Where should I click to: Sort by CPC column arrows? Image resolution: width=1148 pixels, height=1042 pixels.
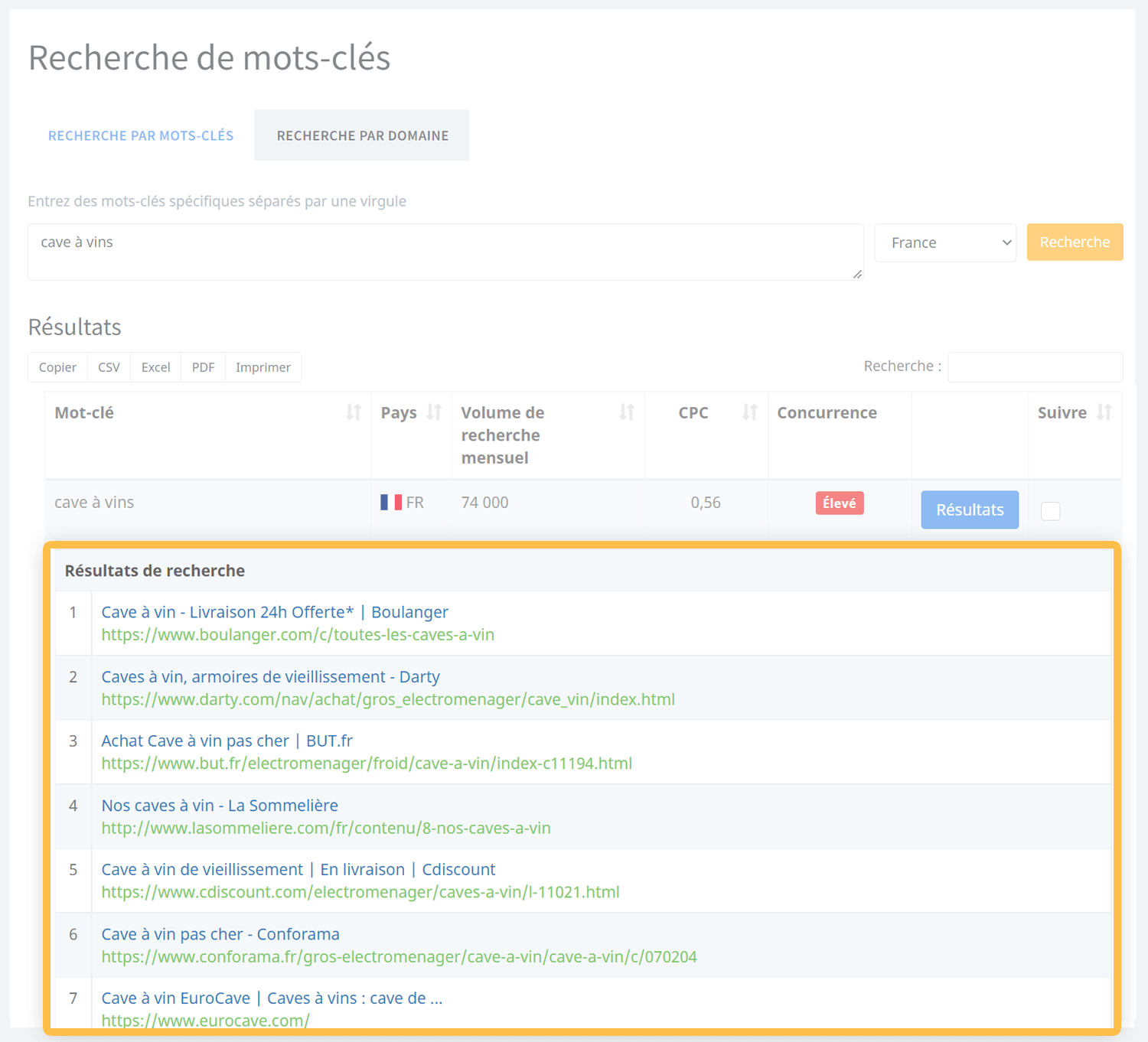(749, 413)
